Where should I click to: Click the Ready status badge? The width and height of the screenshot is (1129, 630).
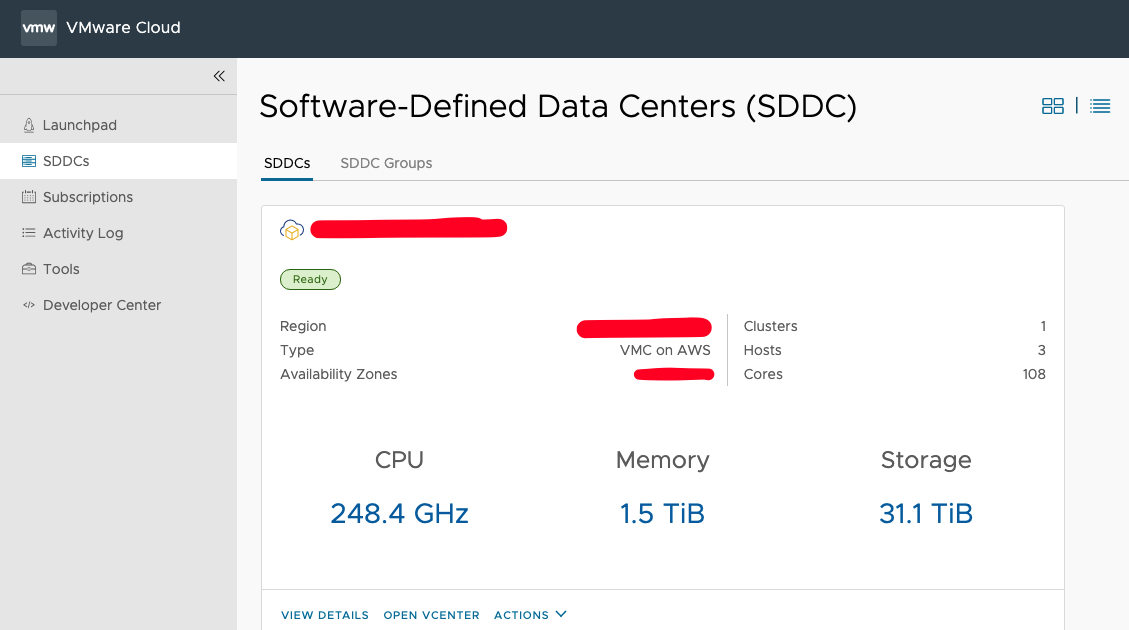click(310, 280)
